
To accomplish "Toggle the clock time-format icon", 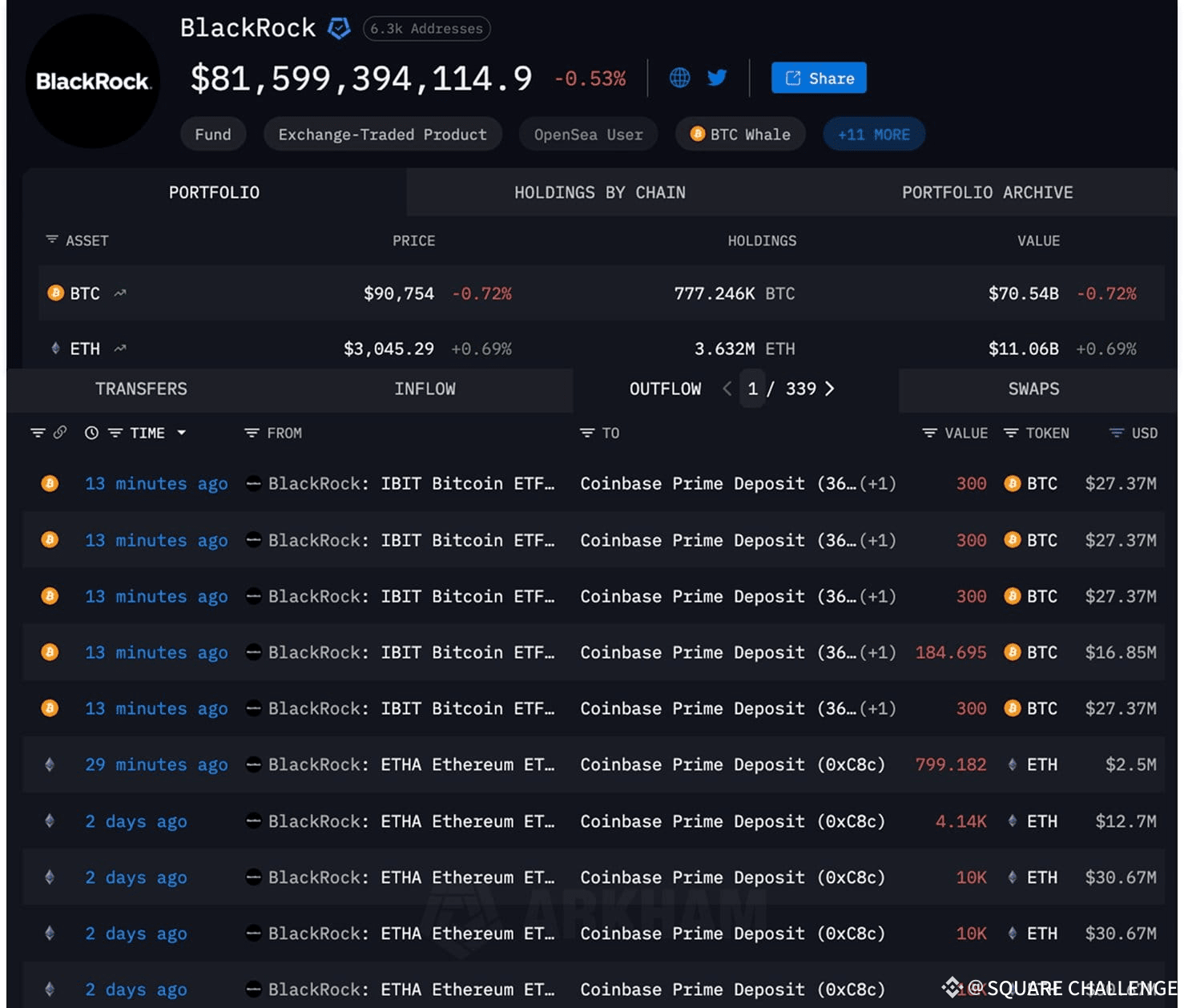I will coord(92,433).
